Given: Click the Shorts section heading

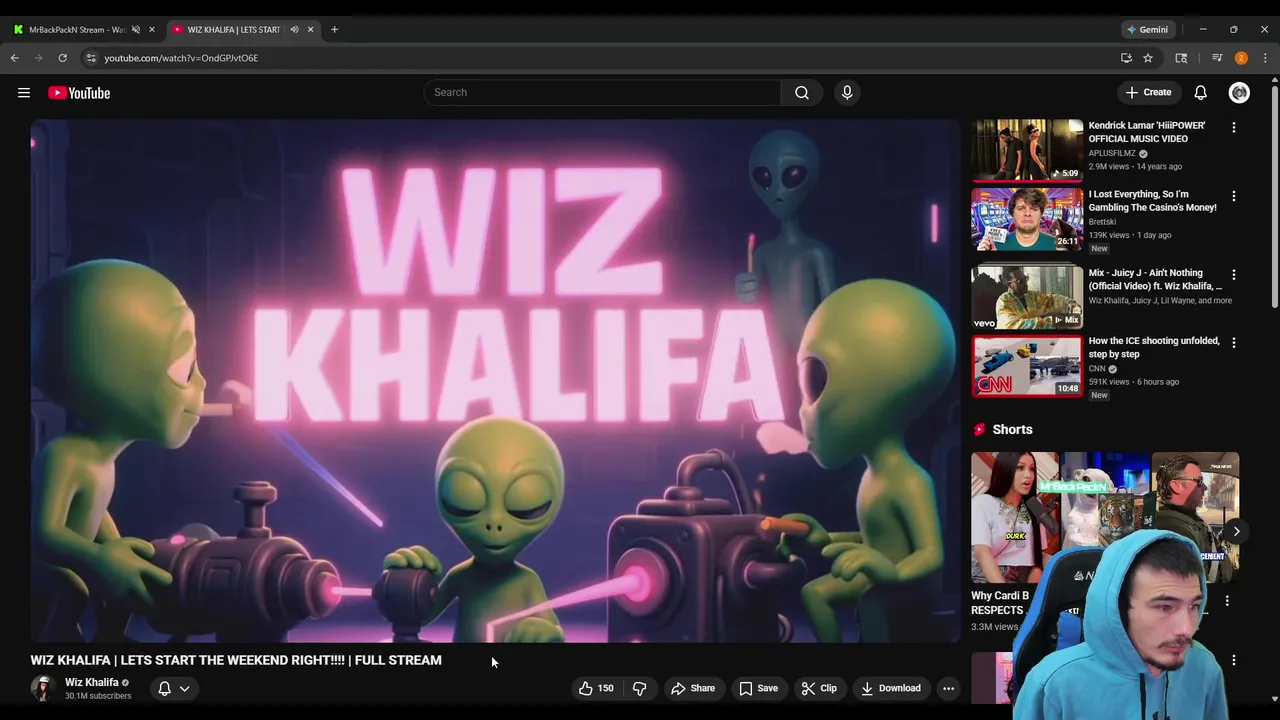Looking at the screenshot, I should coord(1012,429).
